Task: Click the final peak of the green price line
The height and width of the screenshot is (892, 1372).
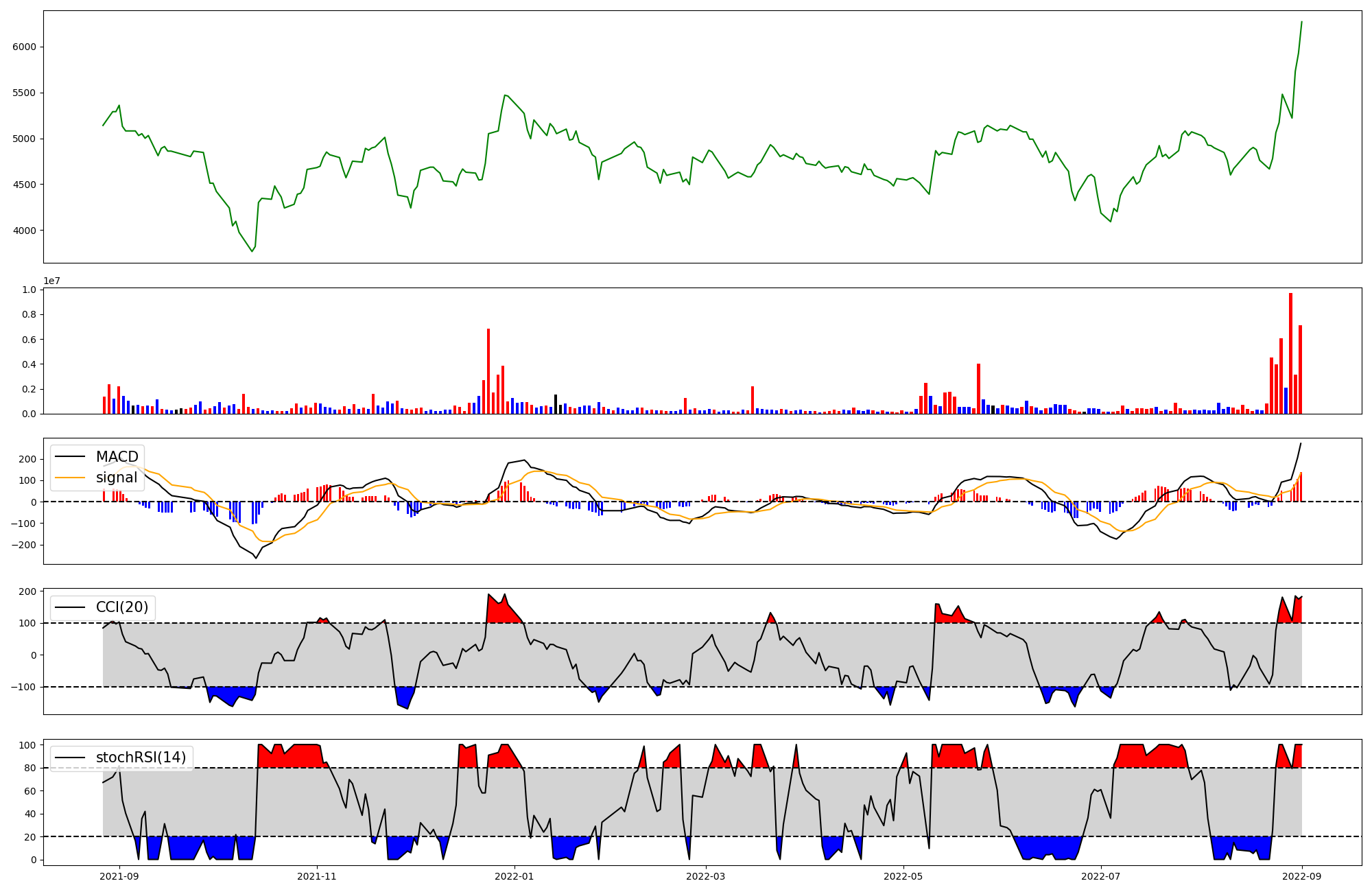Action: tap(1301, 22)
